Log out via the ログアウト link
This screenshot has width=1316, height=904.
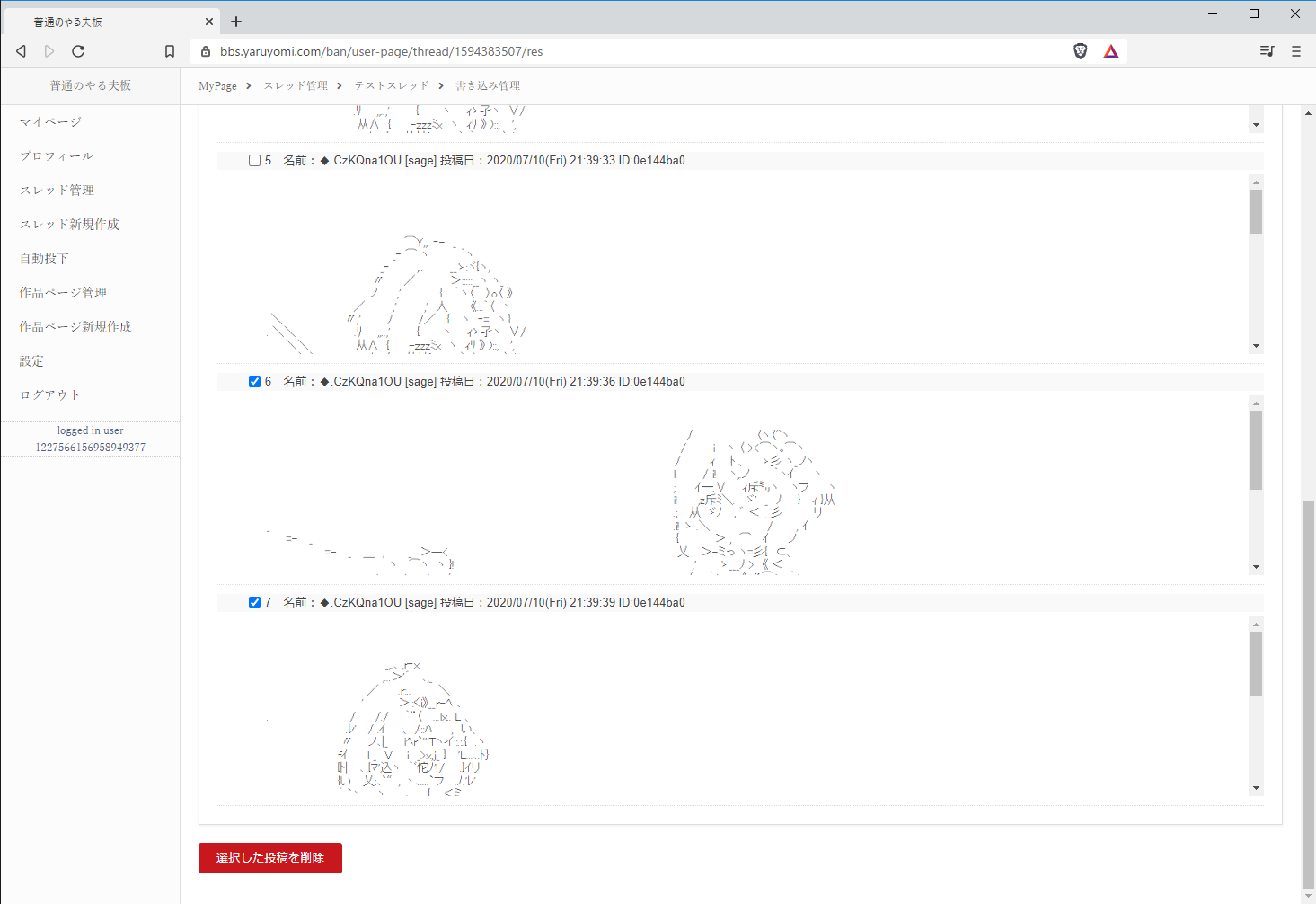(x=49, y=394)
